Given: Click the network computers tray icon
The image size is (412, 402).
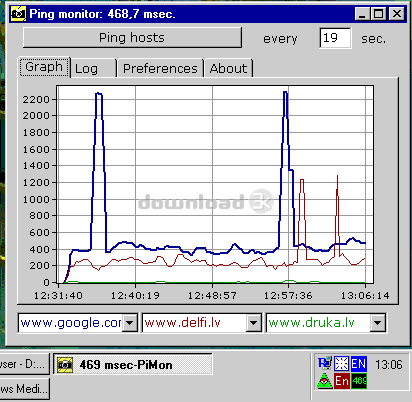Looking at the screenshot, I should [x=325, y=363].
